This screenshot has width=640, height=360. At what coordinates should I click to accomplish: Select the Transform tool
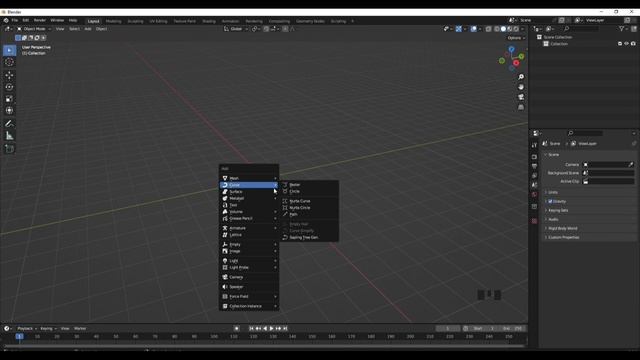(9, 111)
